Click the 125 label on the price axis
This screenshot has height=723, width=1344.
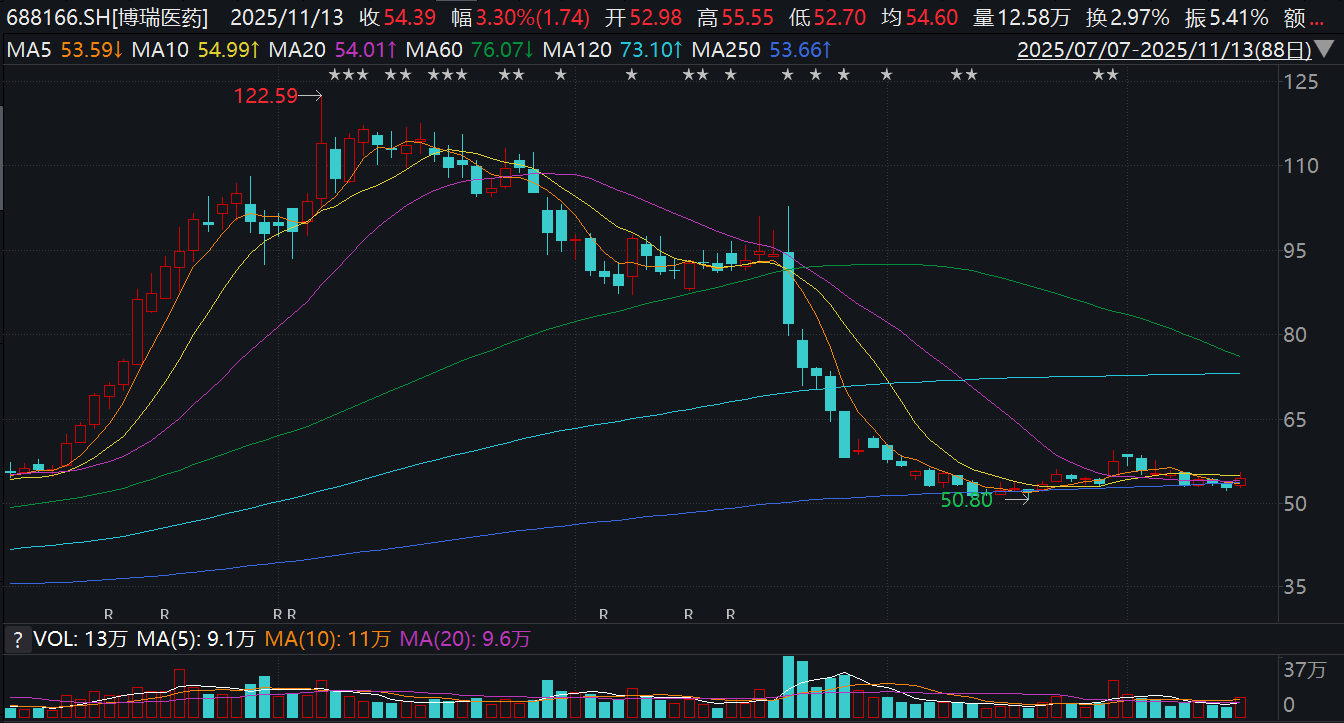(x=1300, y=82)
